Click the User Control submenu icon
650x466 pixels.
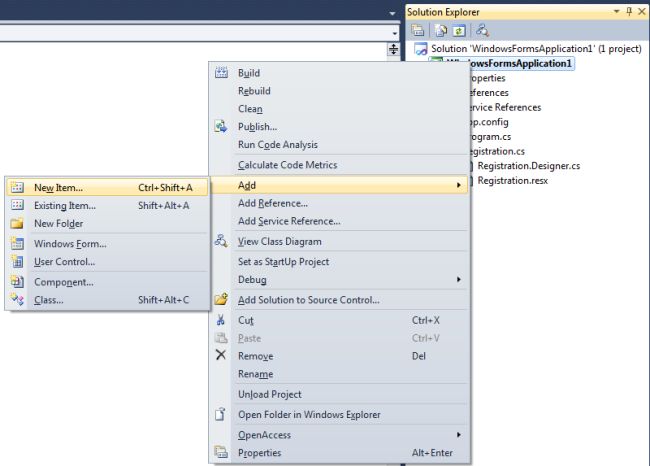17,262
